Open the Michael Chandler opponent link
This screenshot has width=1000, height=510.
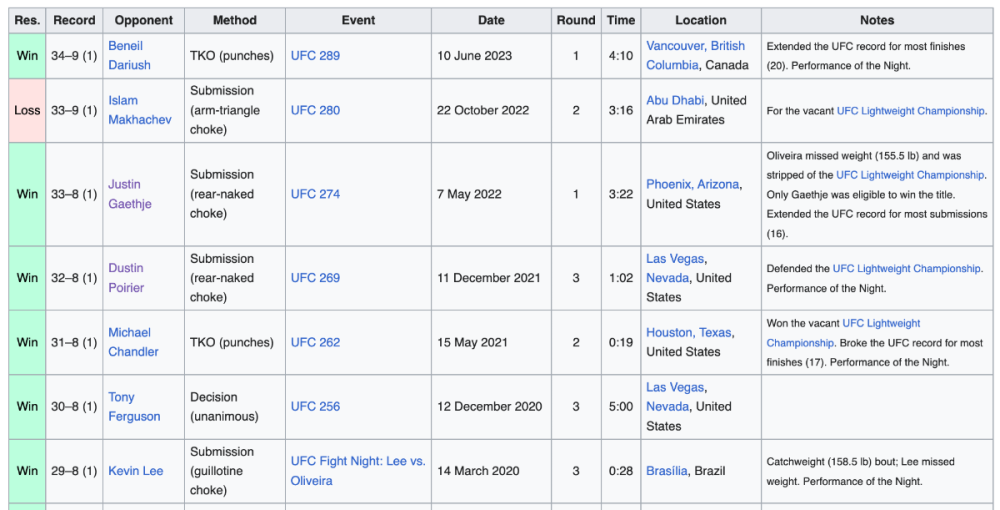(133, 342)
